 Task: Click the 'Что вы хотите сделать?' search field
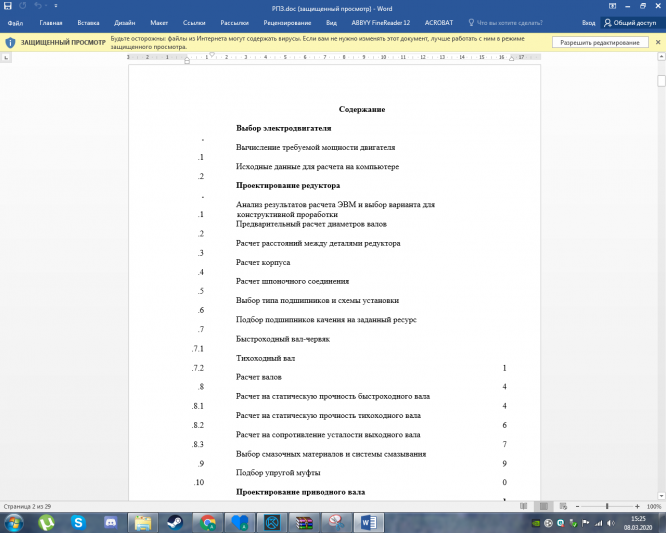516,21
